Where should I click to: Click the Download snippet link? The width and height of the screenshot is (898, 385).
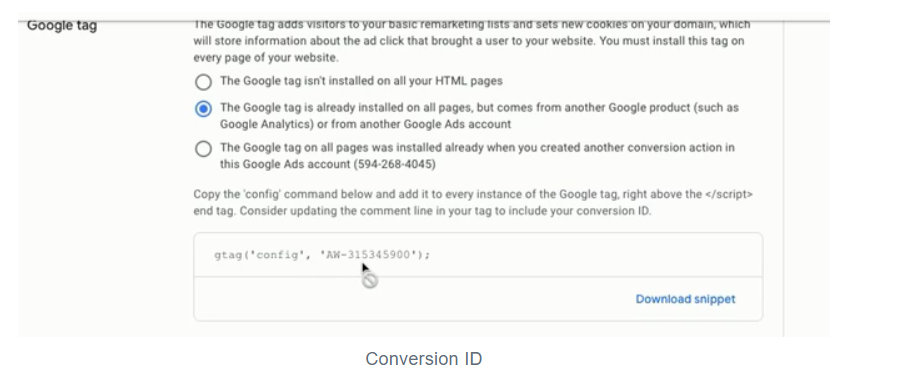686,299
